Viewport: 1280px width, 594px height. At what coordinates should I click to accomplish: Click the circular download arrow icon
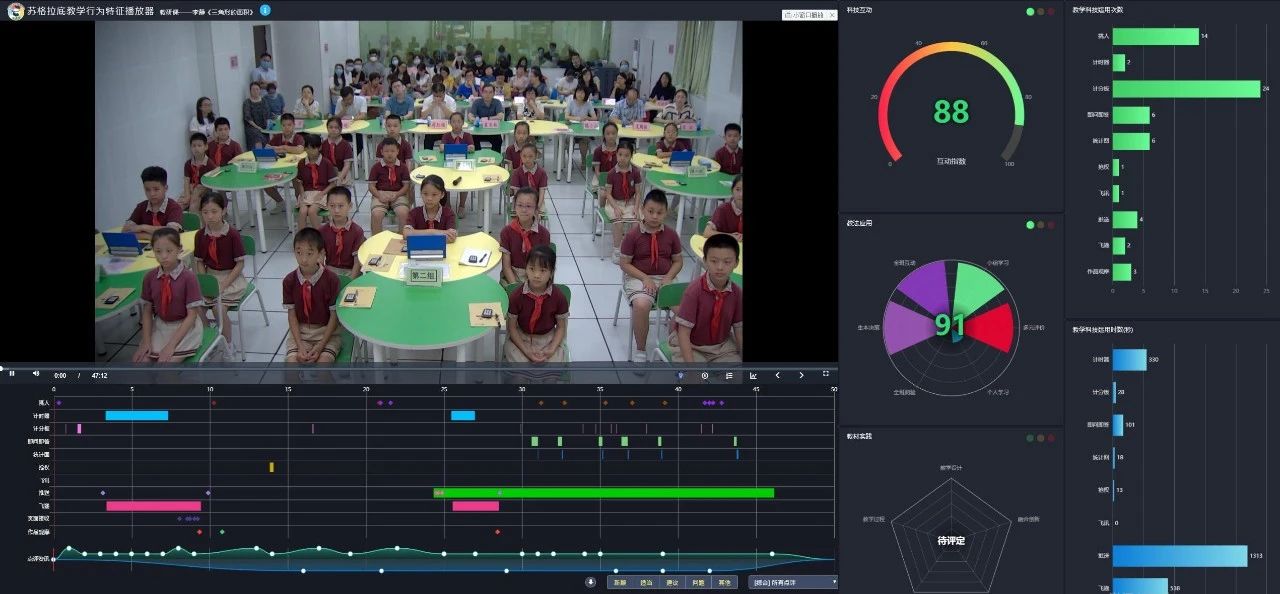coord(591,582)
